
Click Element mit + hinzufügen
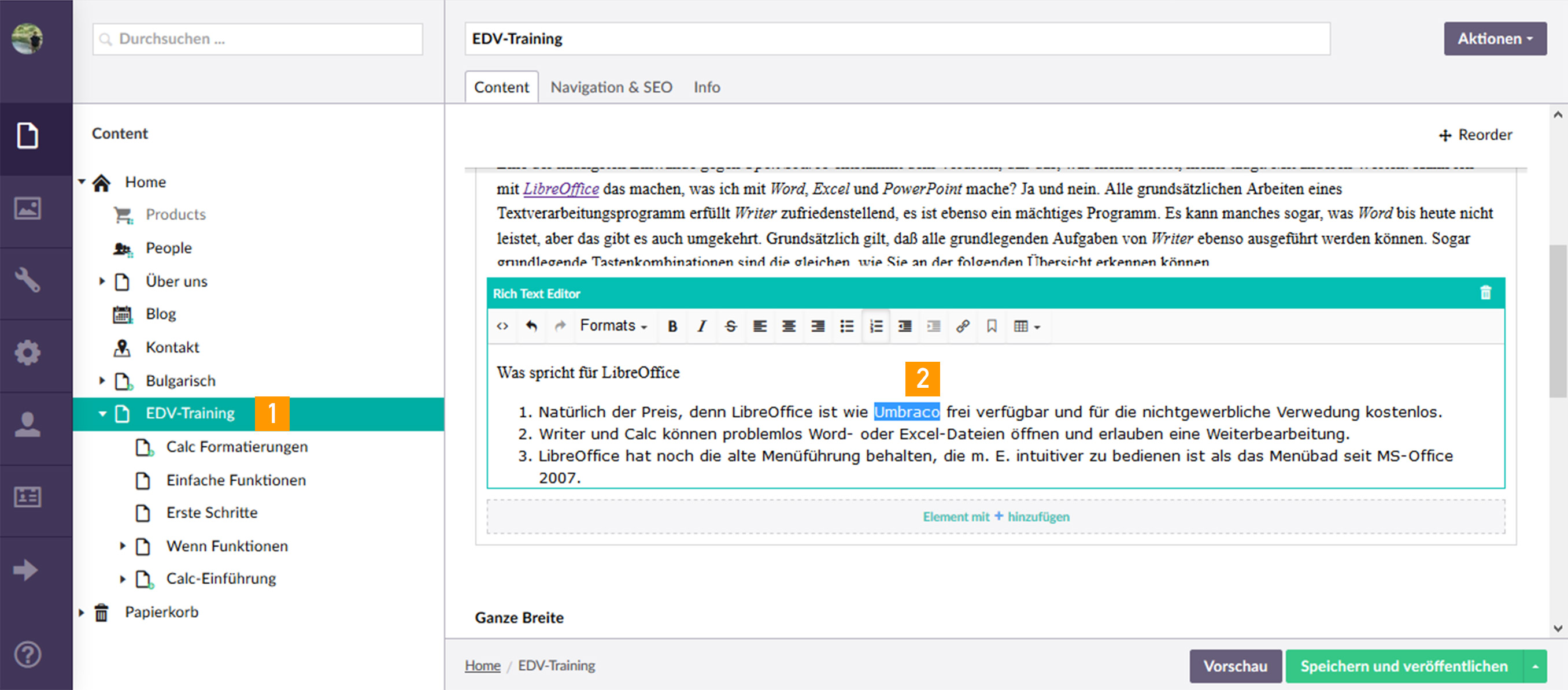click(x=996, y=517)
